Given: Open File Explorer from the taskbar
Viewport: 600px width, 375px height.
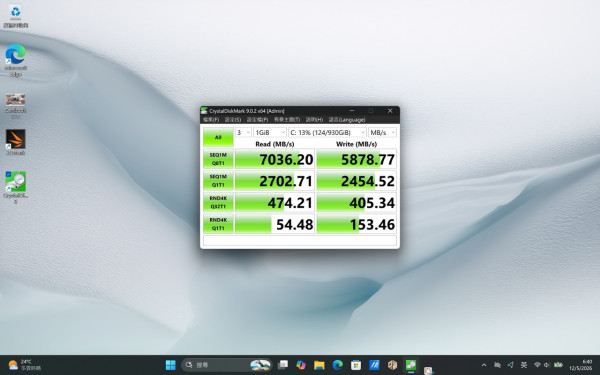Looking at the screenshot, I should click(319, 365).
